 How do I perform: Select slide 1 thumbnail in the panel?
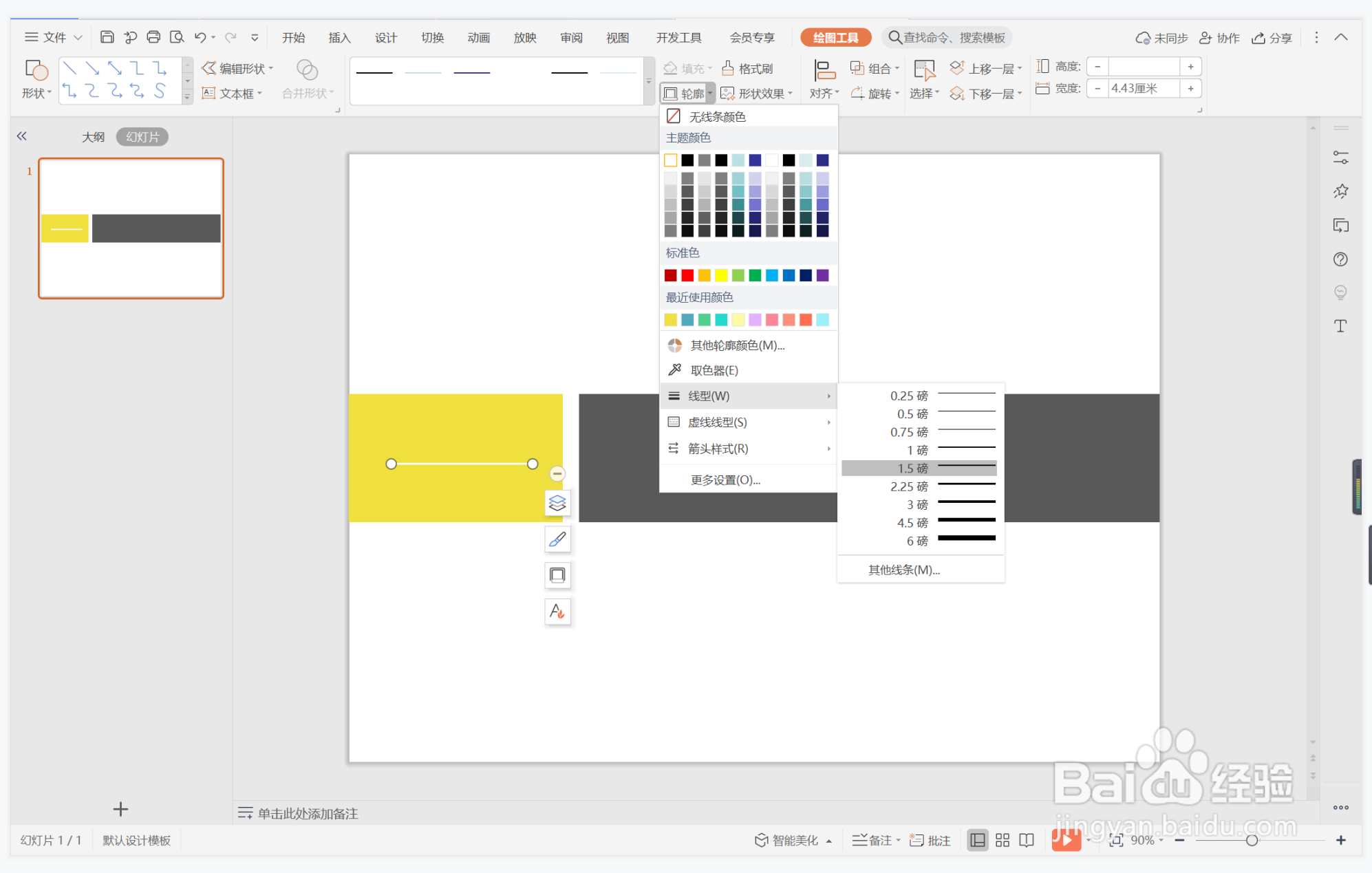point(131,228)
